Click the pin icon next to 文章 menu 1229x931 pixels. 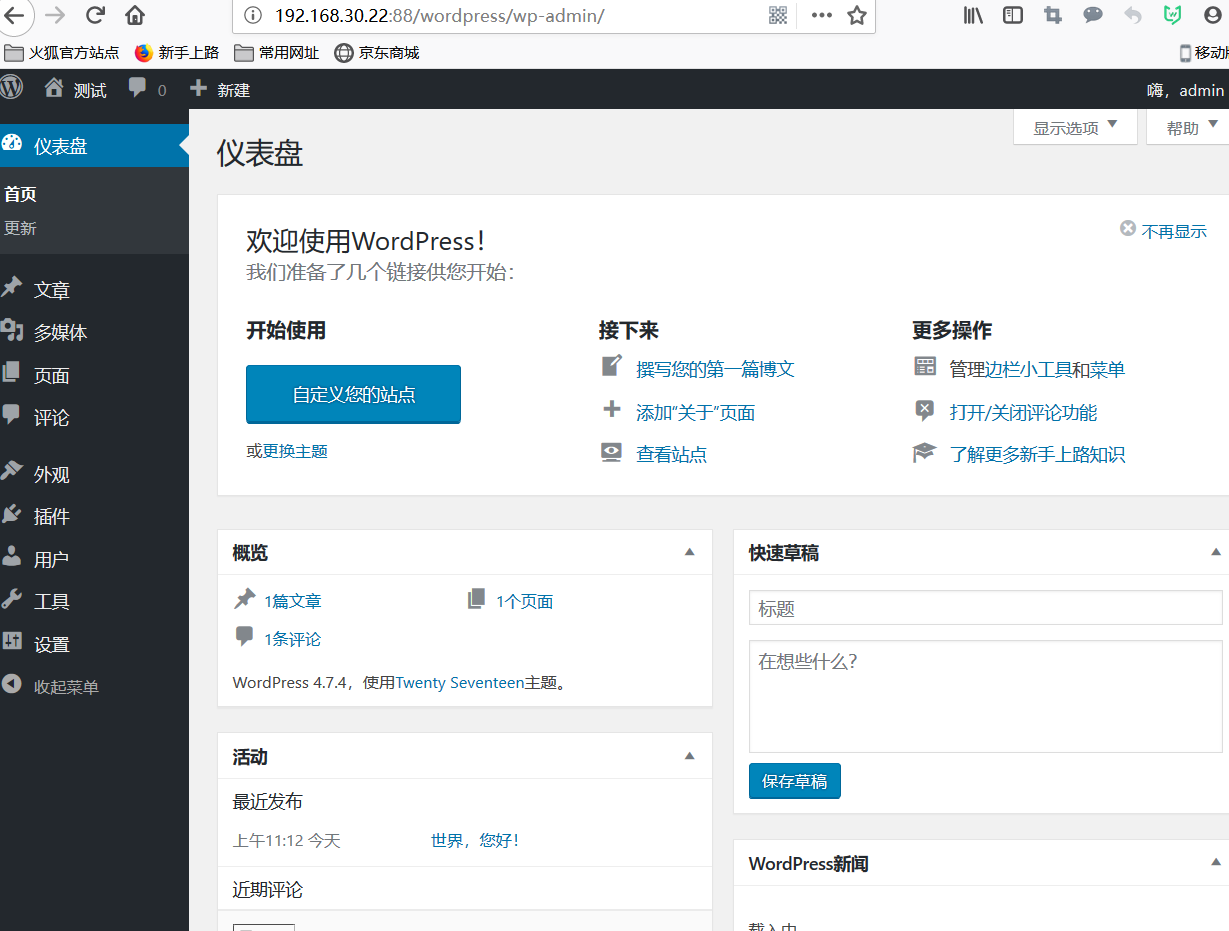coord(12,288)
